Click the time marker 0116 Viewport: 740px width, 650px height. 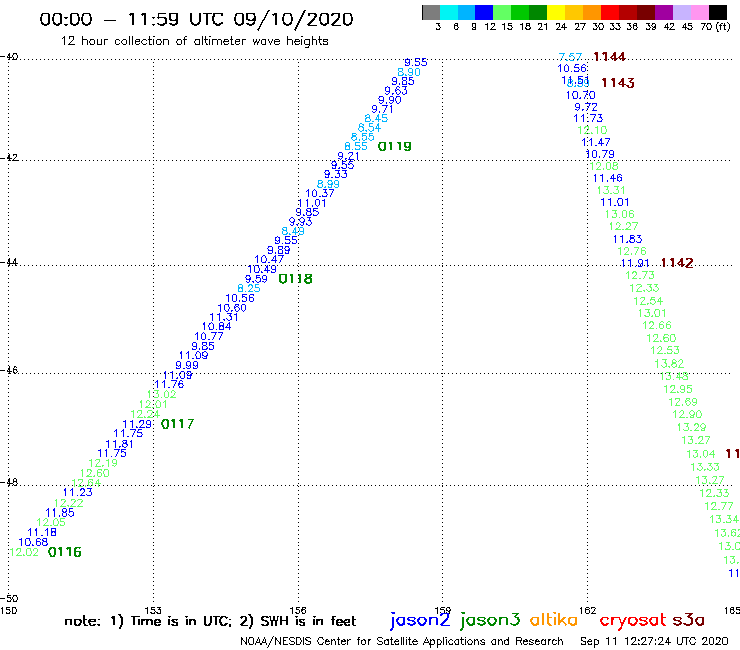65,552
